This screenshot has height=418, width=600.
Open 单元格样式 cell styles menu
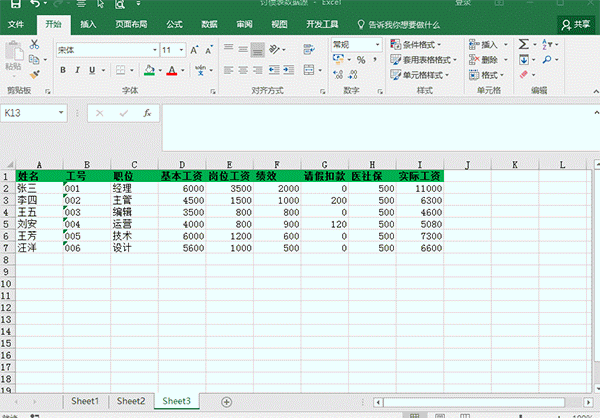point(419,75)
